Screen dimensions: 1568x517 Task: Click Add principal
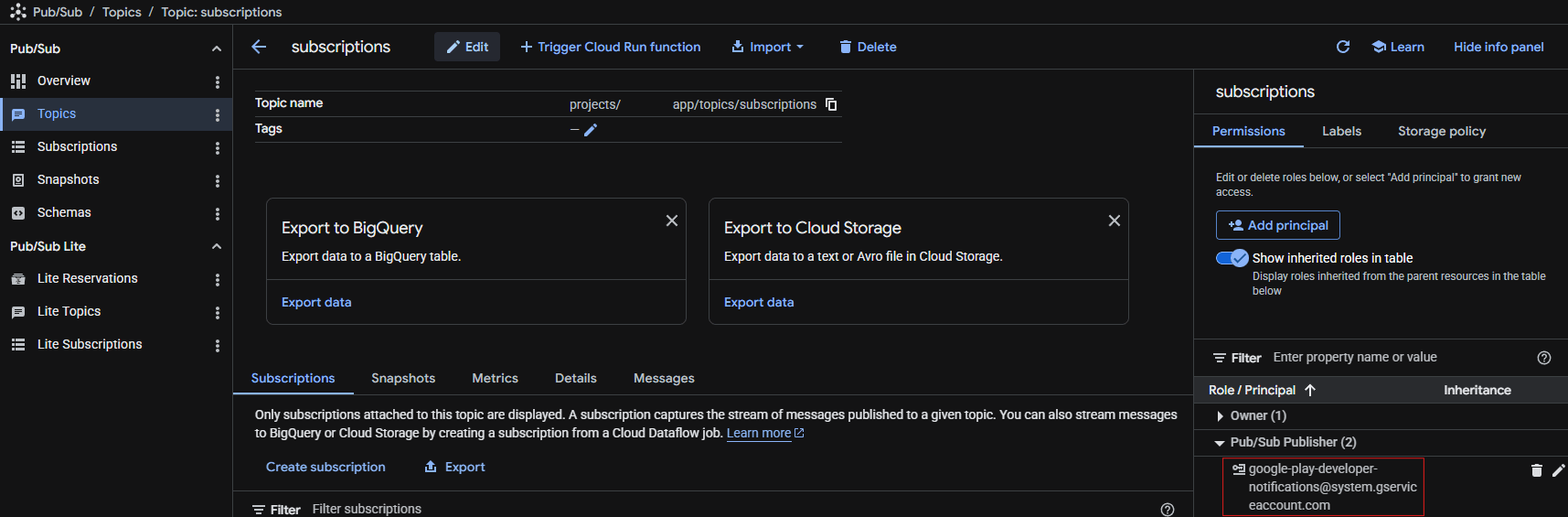[1278, 225]
